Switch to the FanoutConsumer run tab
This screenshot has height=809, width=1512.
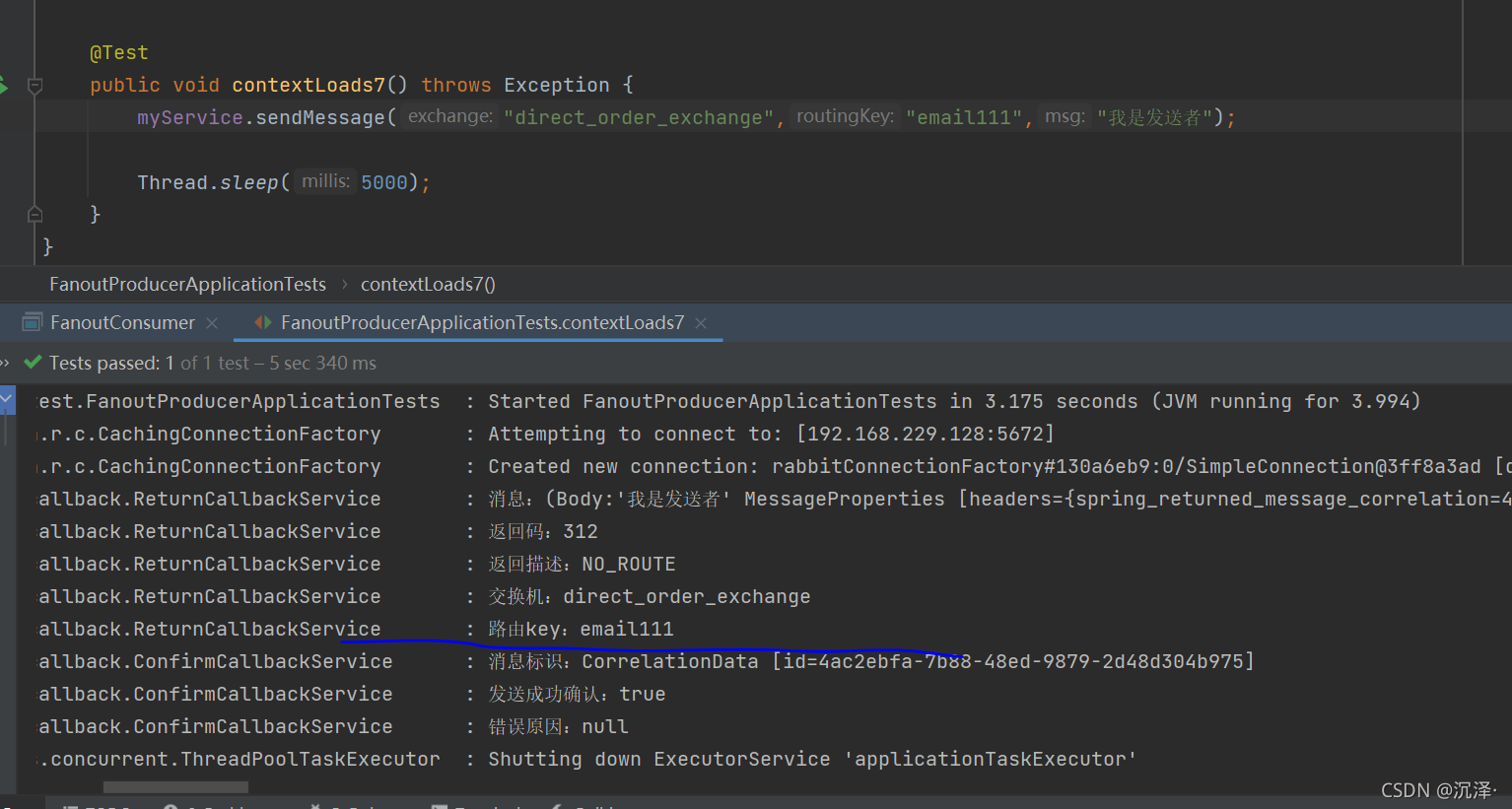(122, 322)
